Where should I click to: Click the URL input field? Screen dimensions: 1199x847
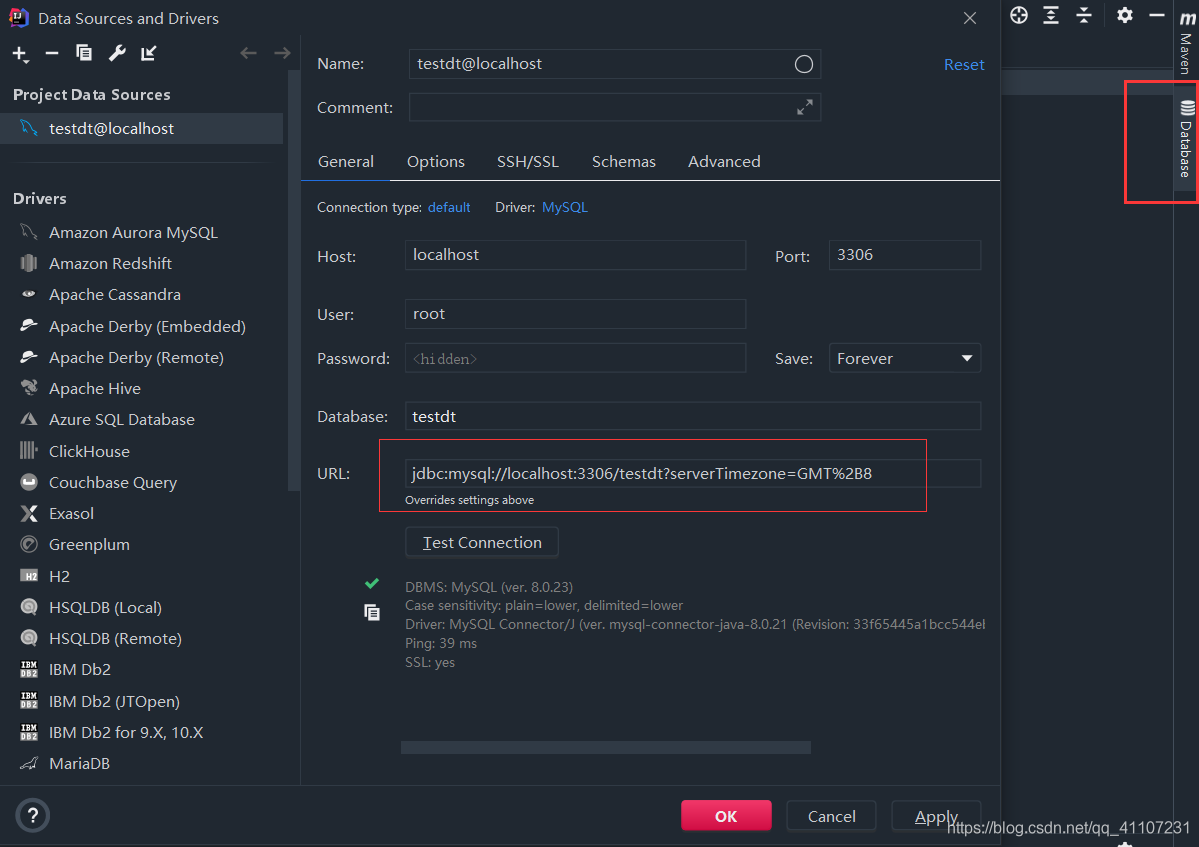pos(692,473)
